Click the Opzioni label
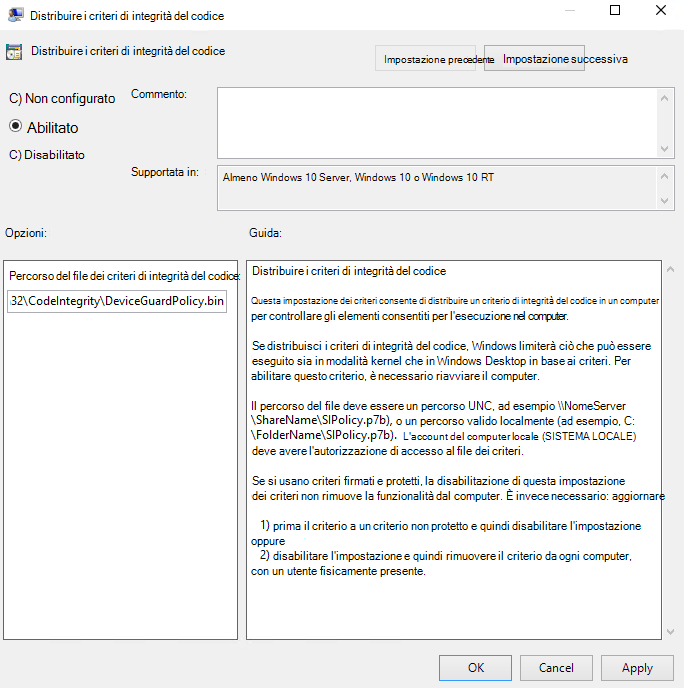 [x=25, y=233]
